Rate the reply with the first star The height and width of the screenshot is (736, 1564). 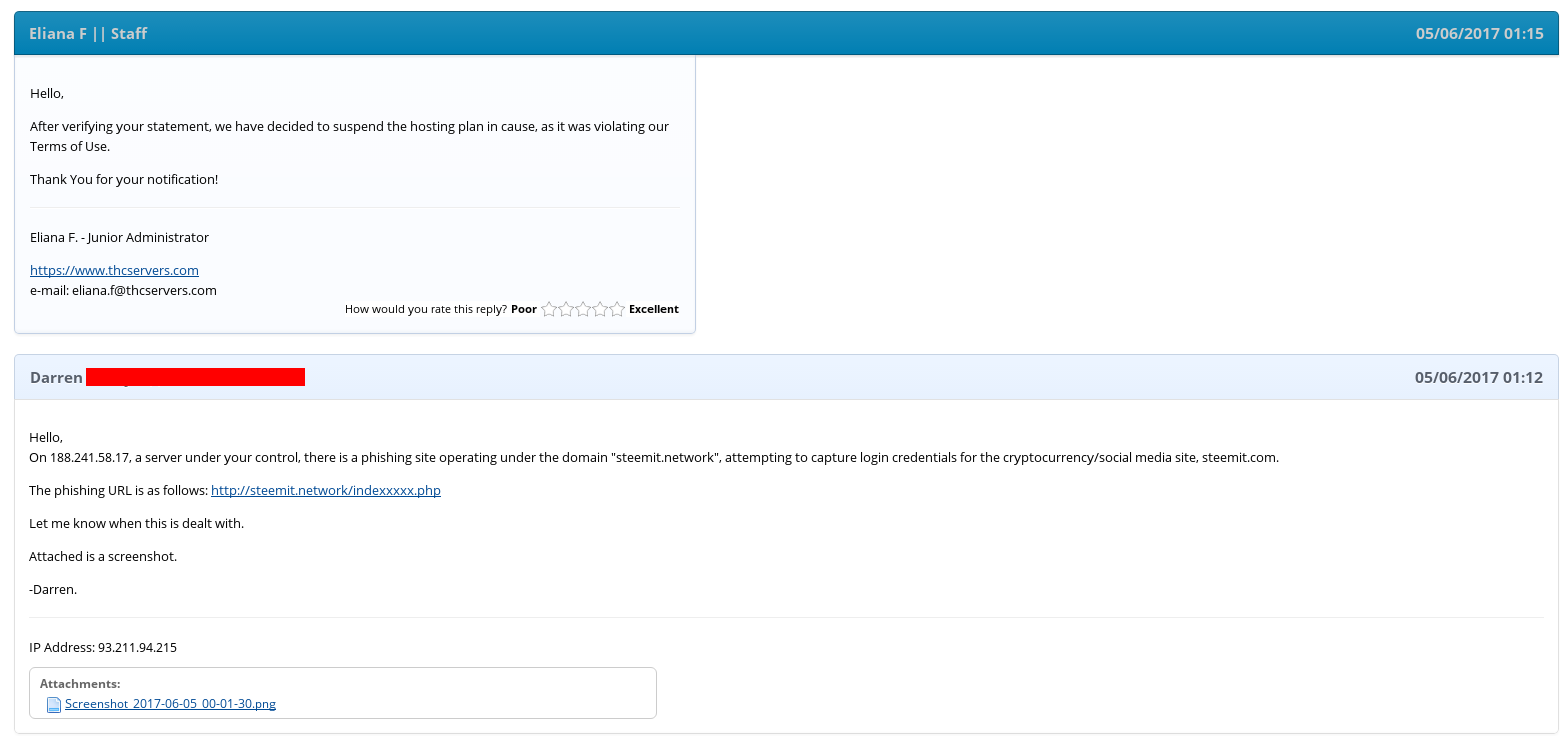tap(549, 309)
